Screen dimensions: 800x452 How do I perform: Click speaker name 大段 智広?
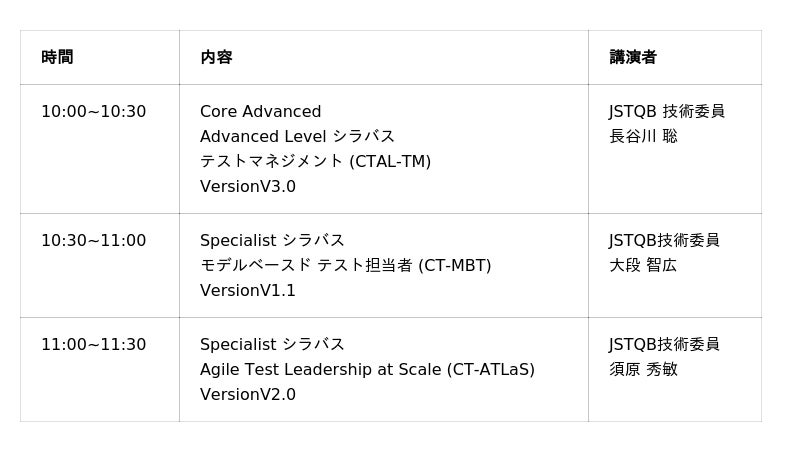[x=643, y=266]
